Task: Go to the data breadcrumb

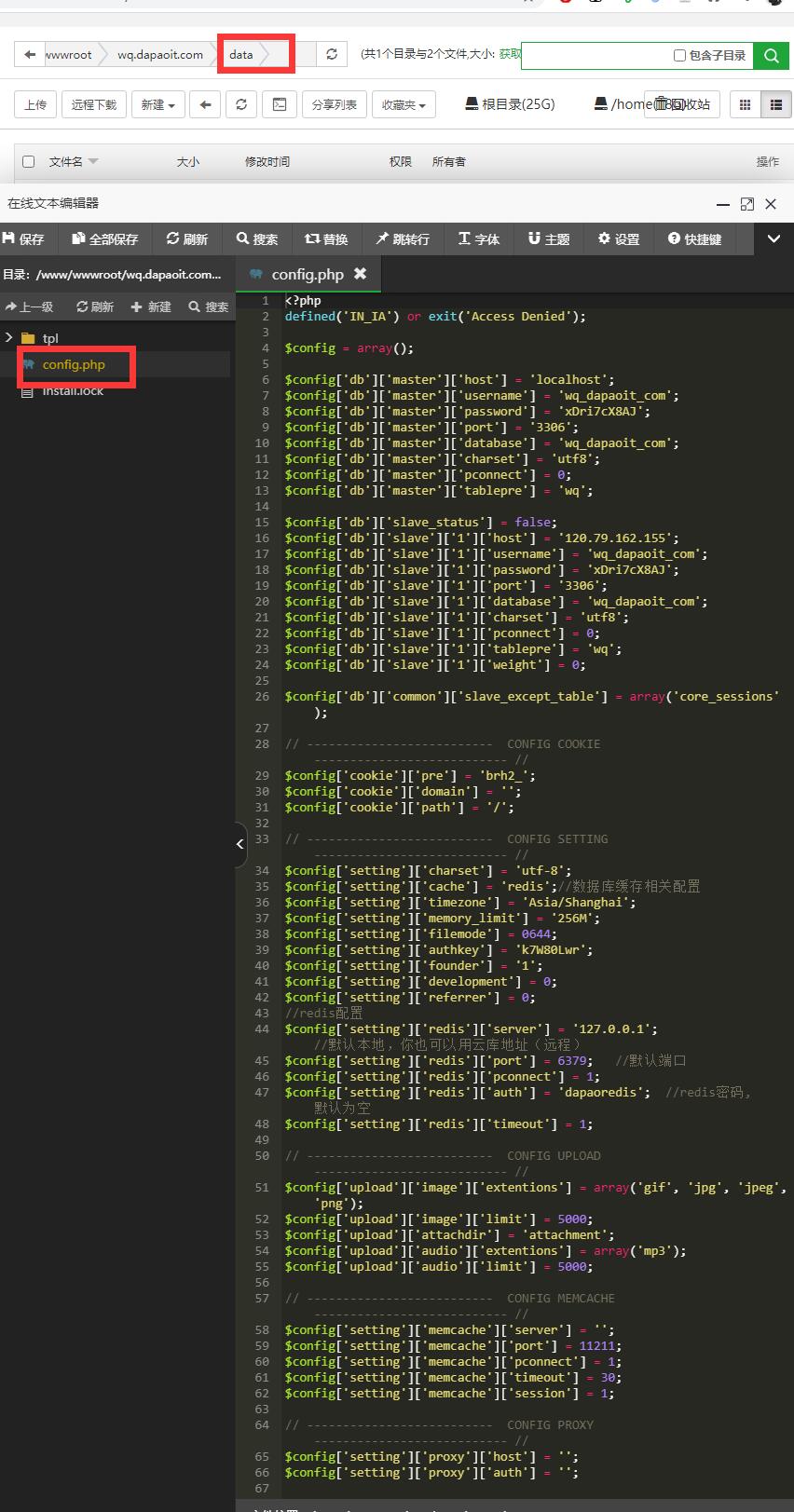Action: point(241,55)
